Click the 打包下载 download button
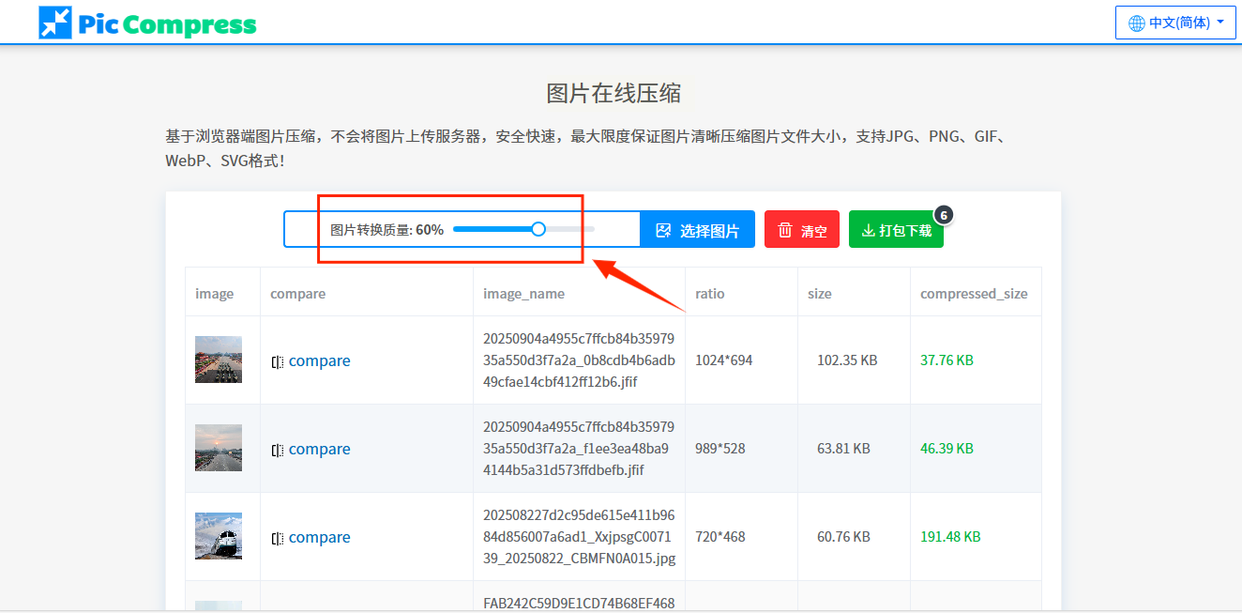Image resolution: width=1242 pixels, height=613 pixels. [x=896, y=230]
